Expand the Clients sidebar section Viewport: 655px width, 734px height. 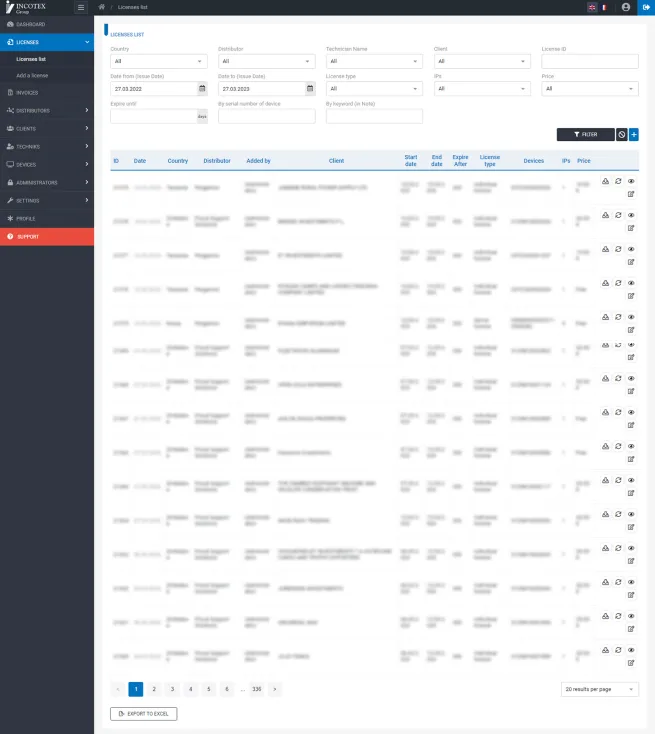point(47,128)
